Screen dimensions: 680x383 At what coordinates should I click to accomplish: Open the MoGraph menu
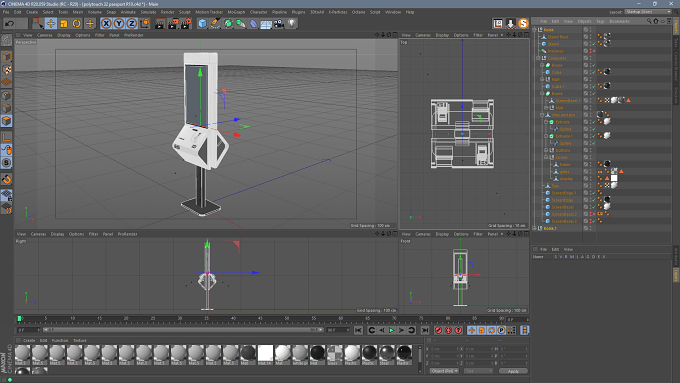[x=236, y=12]
